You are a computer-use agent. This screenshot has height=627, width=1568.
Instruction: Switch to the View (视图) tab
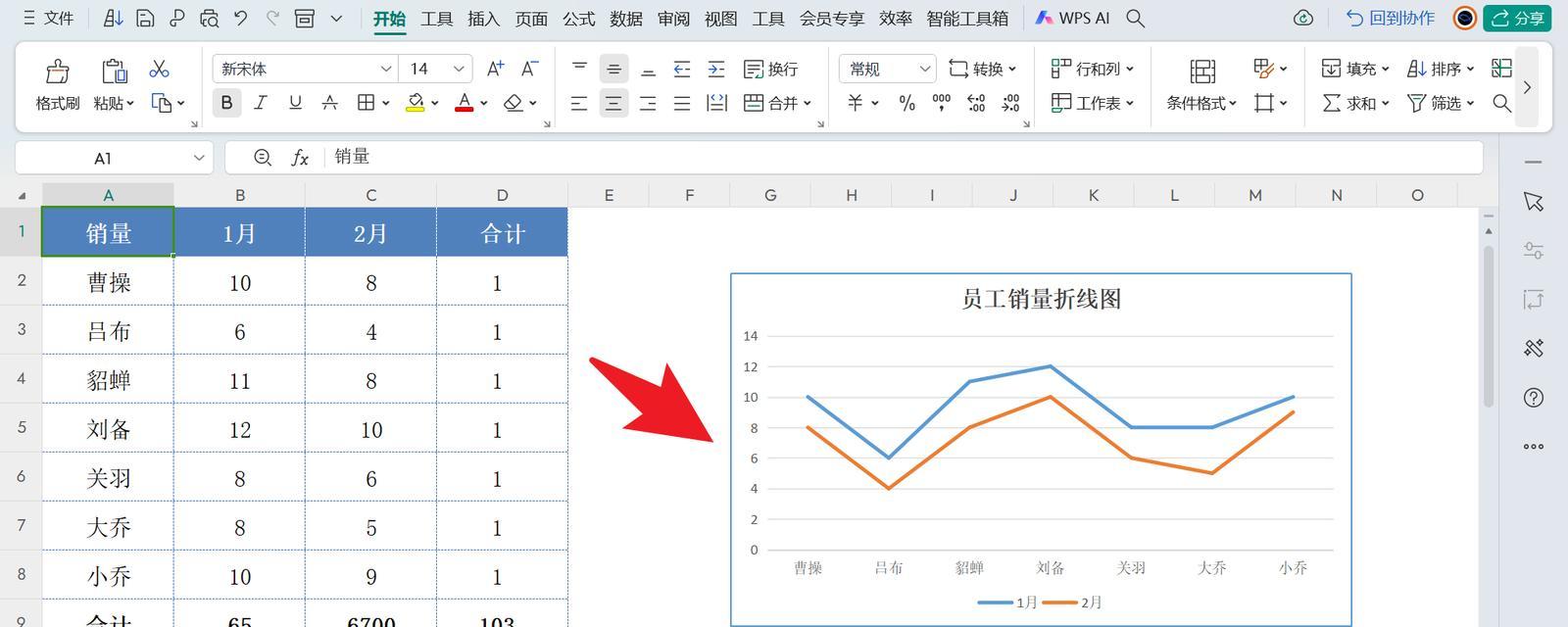click(720, 18)
